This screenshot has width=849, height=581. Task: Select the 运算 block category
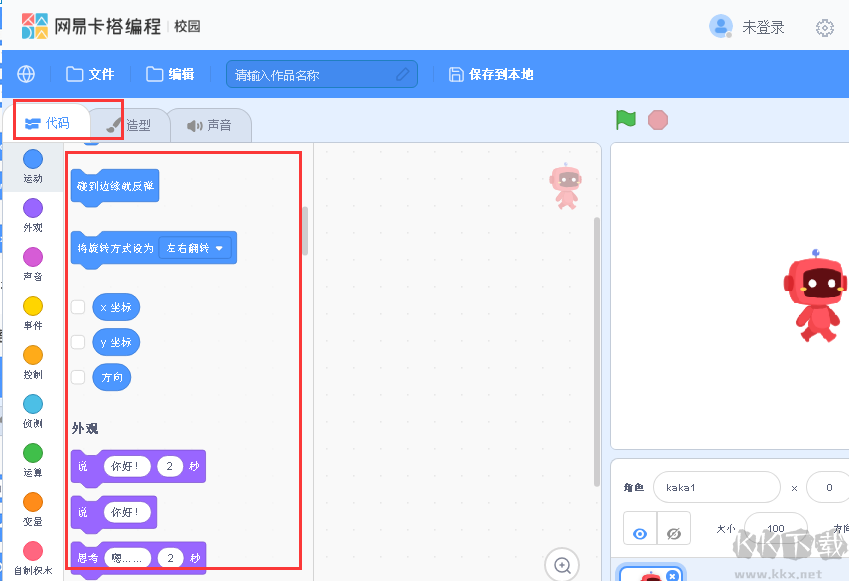click(33, 460)
